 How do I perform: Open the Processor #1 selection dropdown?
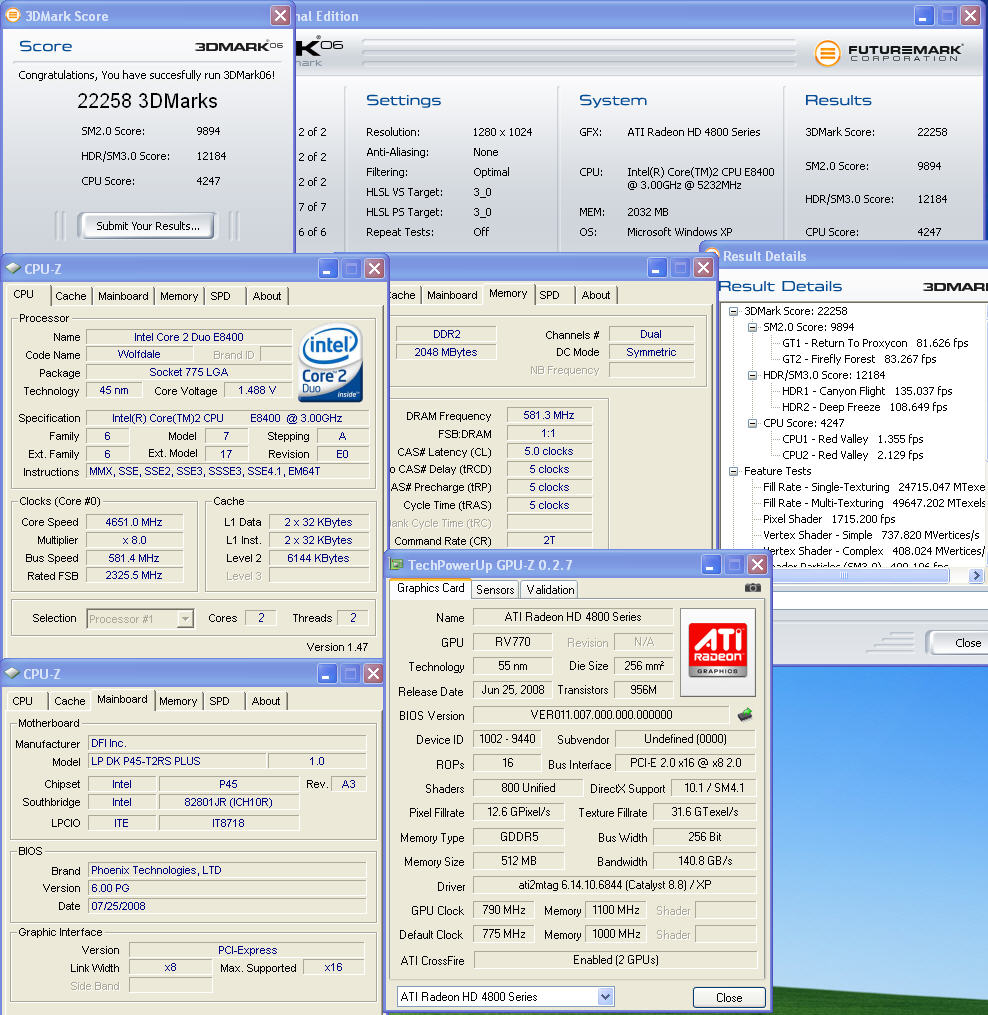[185, 619]
